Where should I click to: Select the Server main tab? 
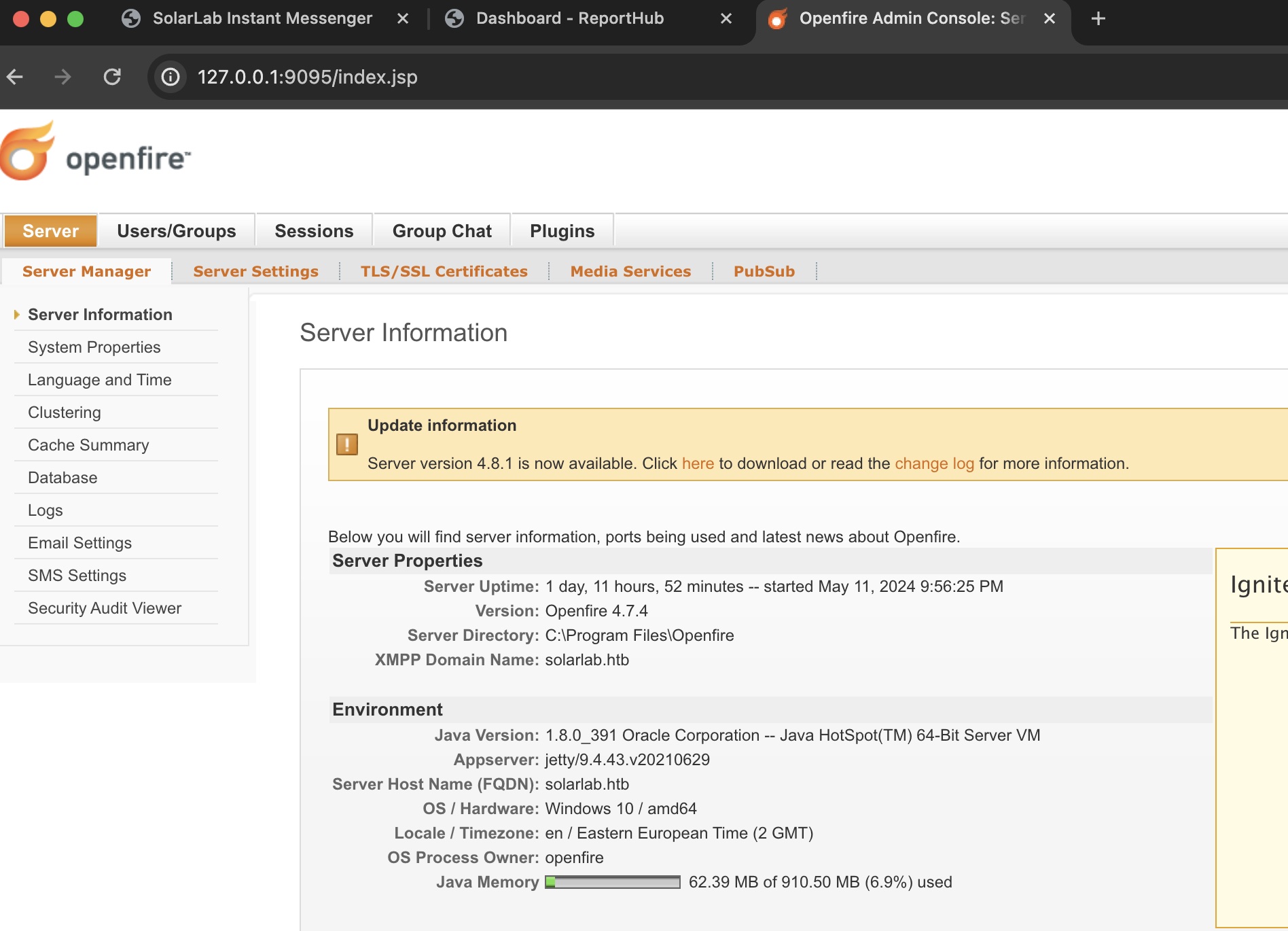[x=51, y=231]
